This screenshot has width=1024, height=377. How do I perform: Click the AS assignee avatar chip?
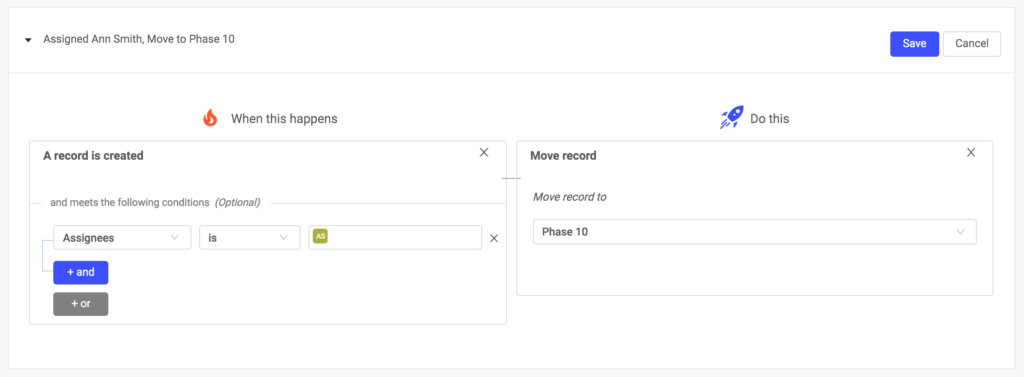pos(320,237)
